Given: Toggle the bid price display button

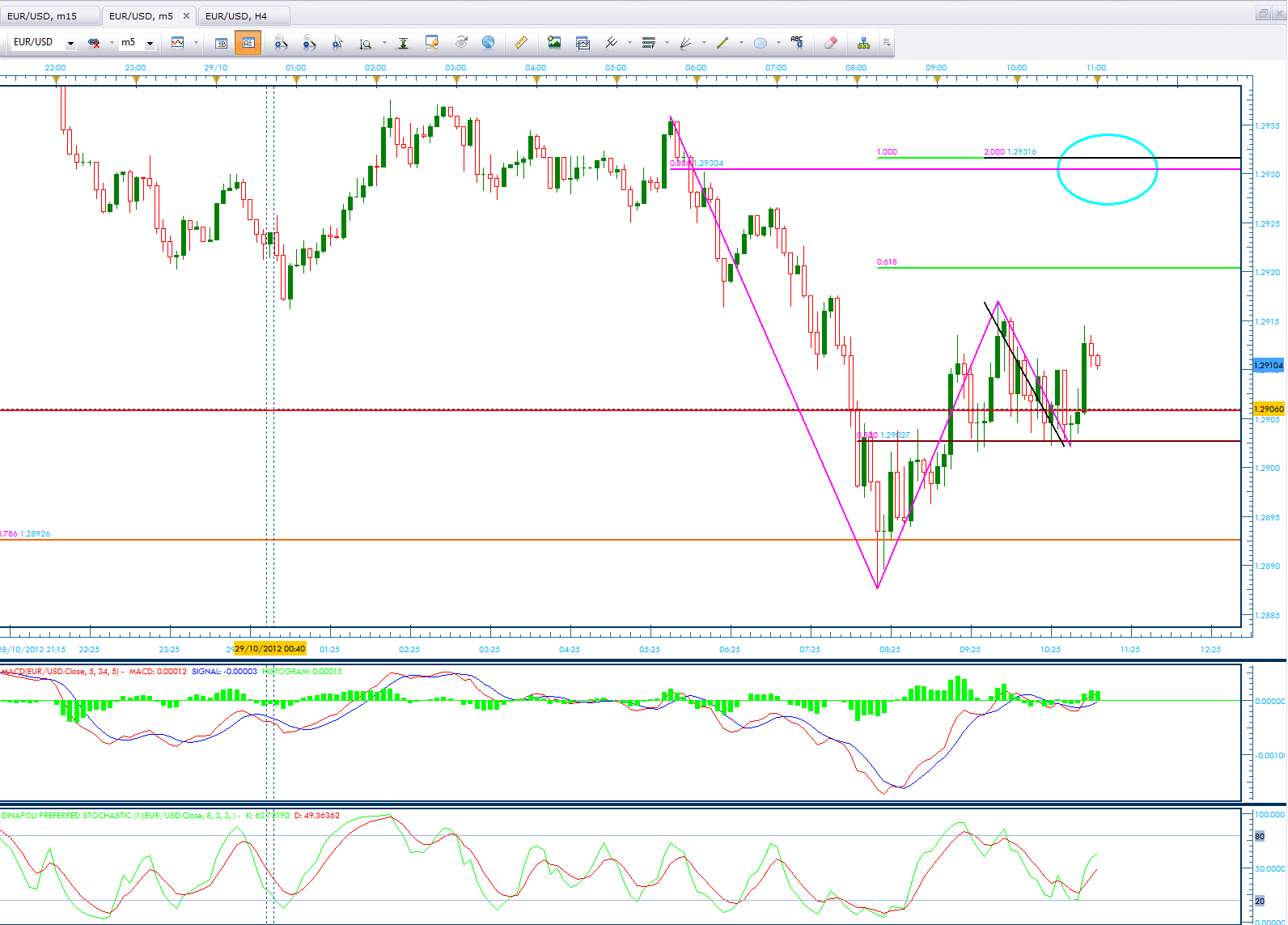Looking at the screenshot, I should tap(222, 43).
